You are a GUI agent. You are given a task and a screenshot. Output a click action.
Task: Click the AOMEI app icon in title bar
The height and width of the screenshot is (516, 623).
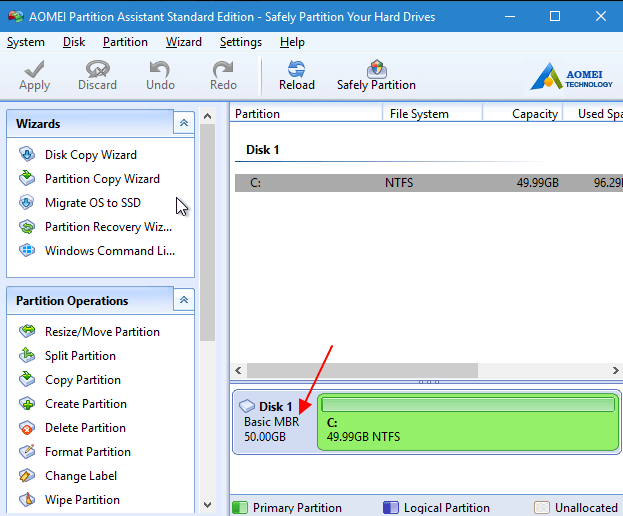click(x=15, y=17)
